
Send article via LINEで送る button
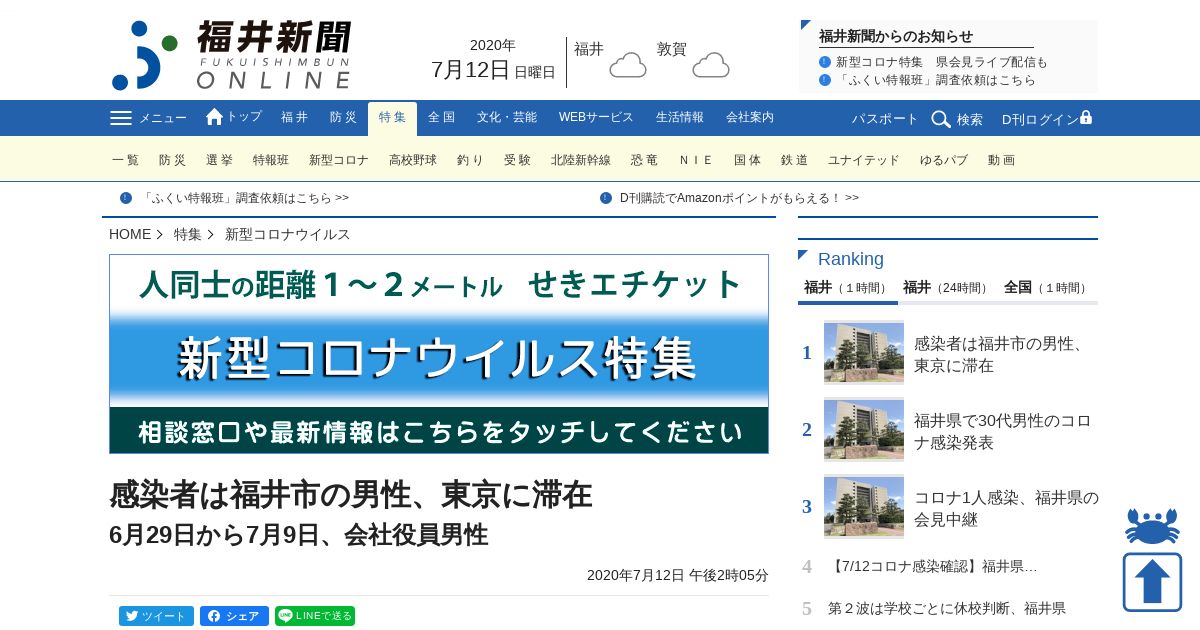(x=315, y=616)
